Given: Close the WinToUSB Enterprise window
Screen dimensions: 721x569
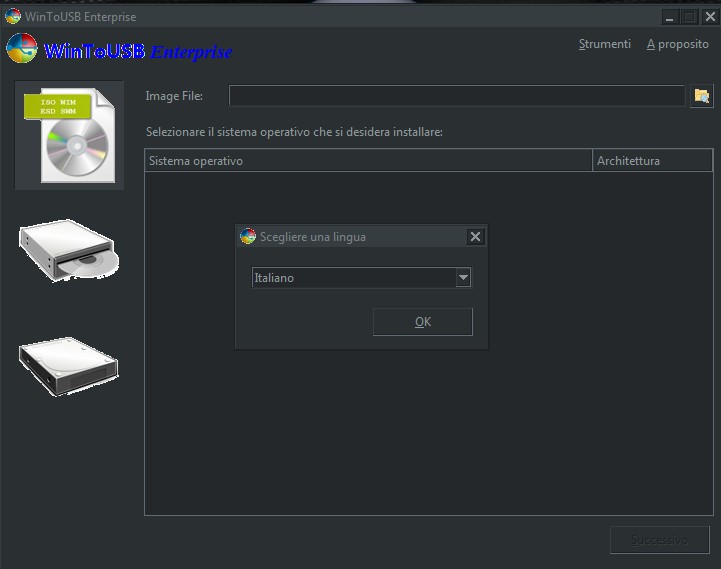Looking at the screenshot, I should (x=710, y=17).
